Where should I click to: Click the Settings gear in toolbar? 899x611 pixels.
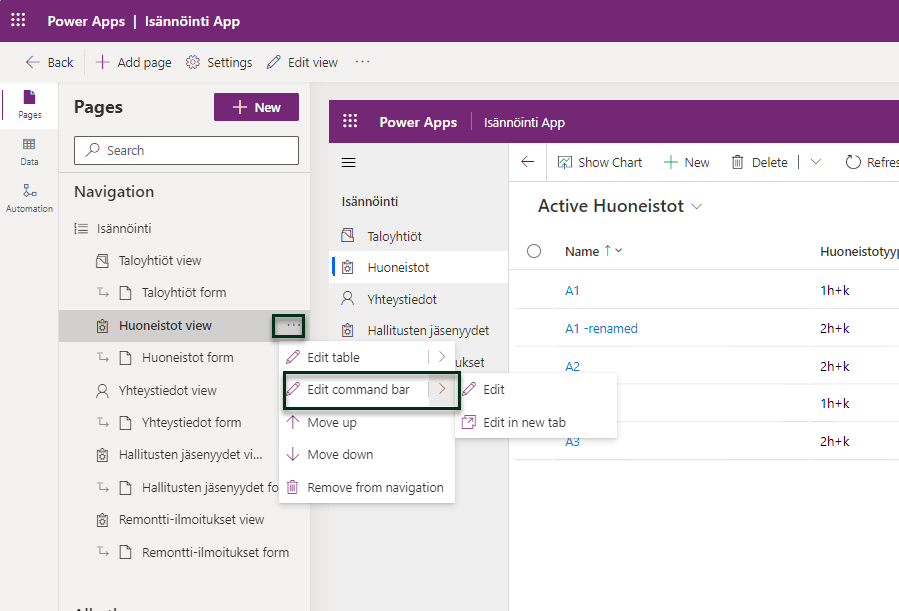pos(193,62)
